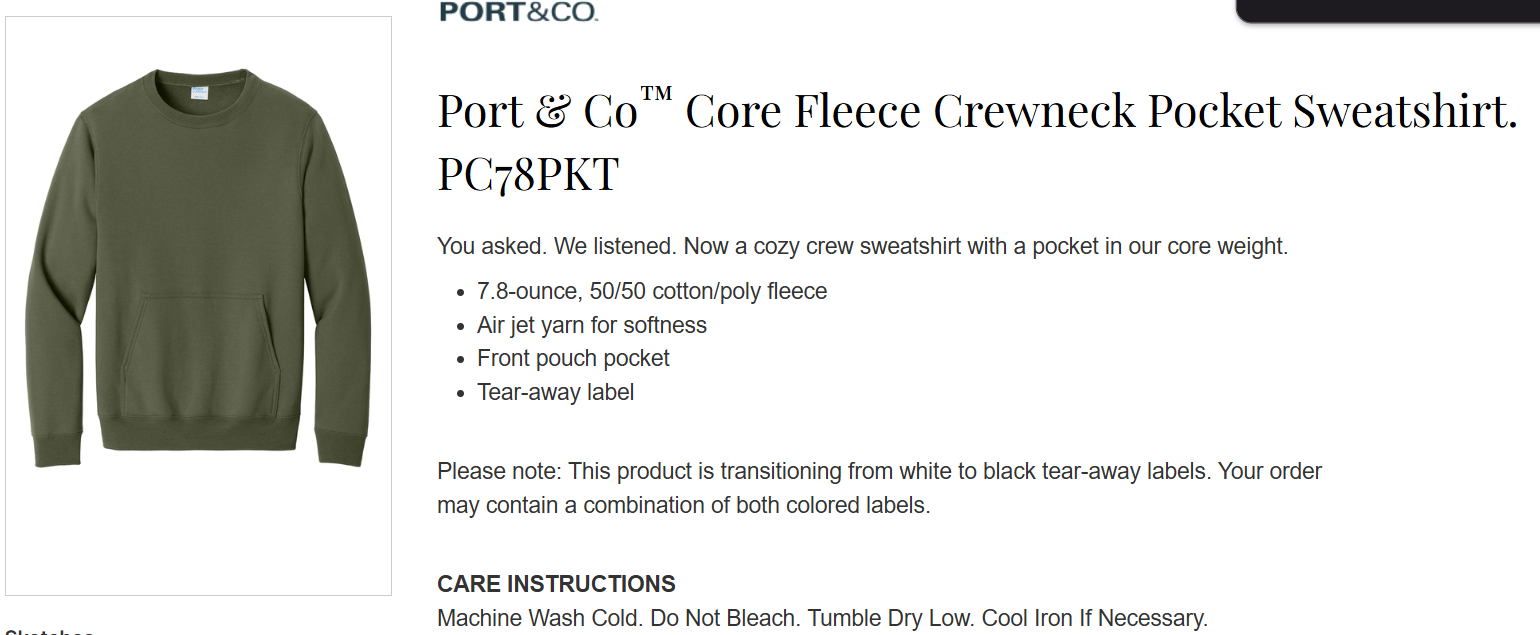Click the Core Fleece Crewneck product title
Screen dimensions: 1540x635
click(x=1100, y=111)
